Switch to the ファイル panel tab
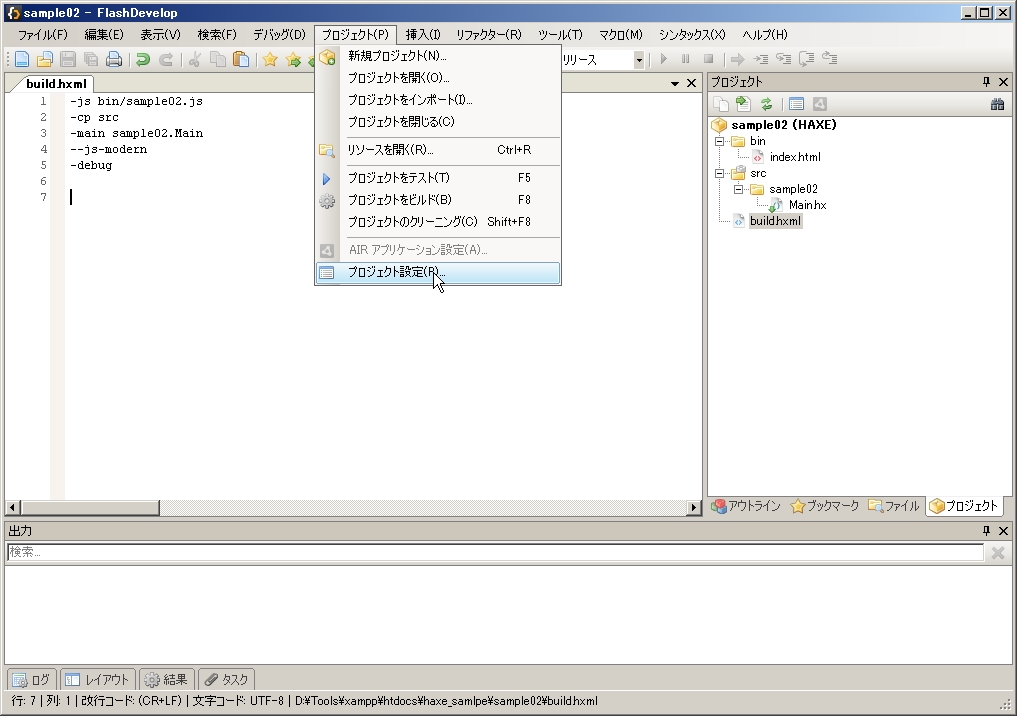1017x716 pixels. (894, 506)
